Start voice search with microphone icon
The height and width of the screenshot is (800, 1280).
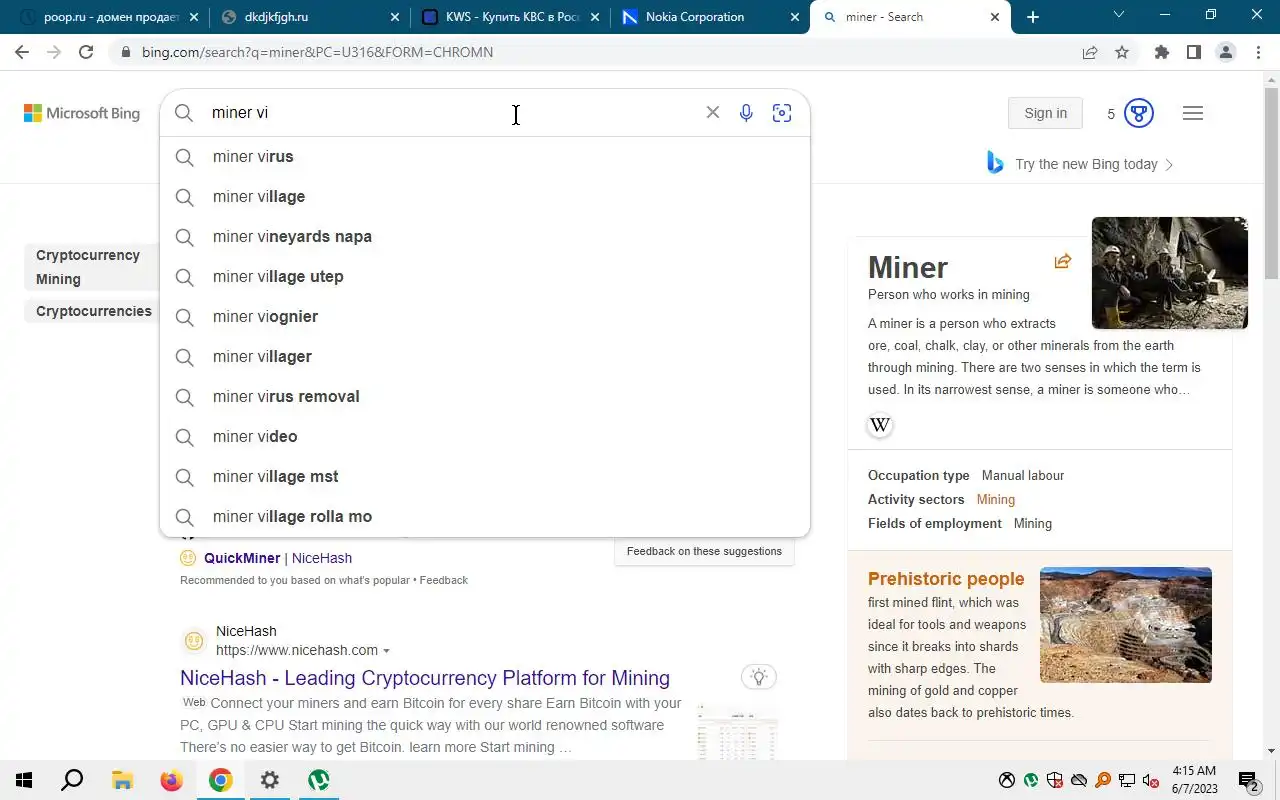746,113
